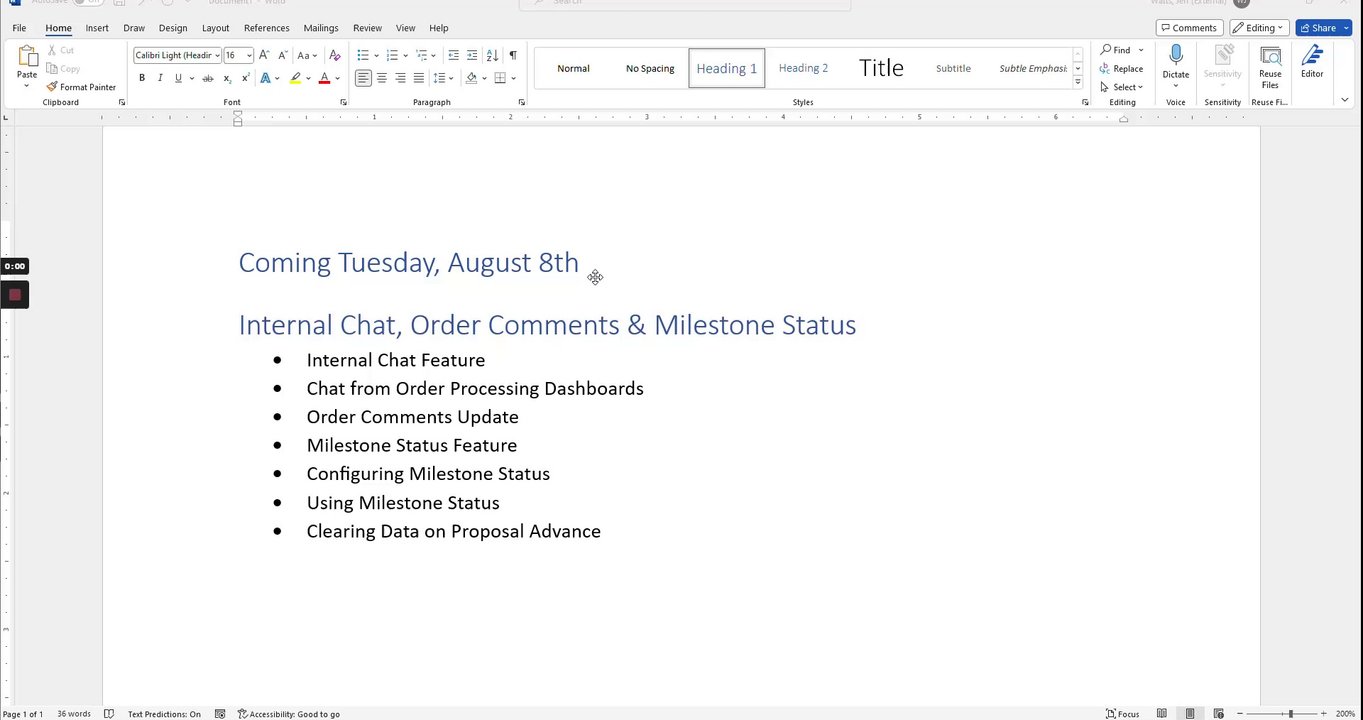Click the word count in status bar

(x=74, y=714)
